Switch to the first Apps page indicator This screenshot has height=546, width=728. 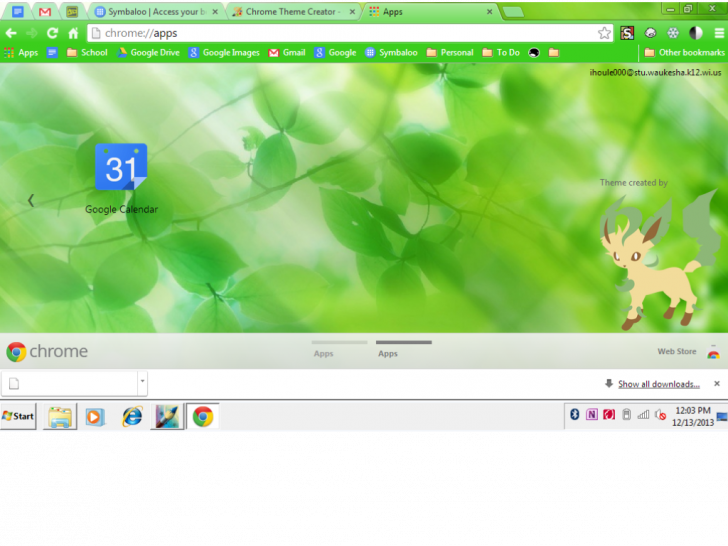click(339, 348)
